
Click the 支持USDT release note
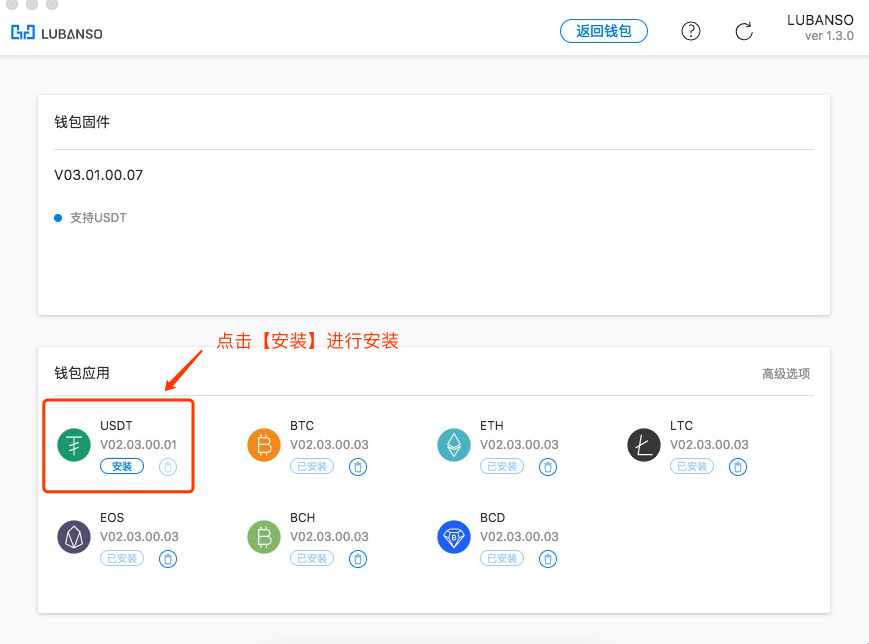pos(98,218)
